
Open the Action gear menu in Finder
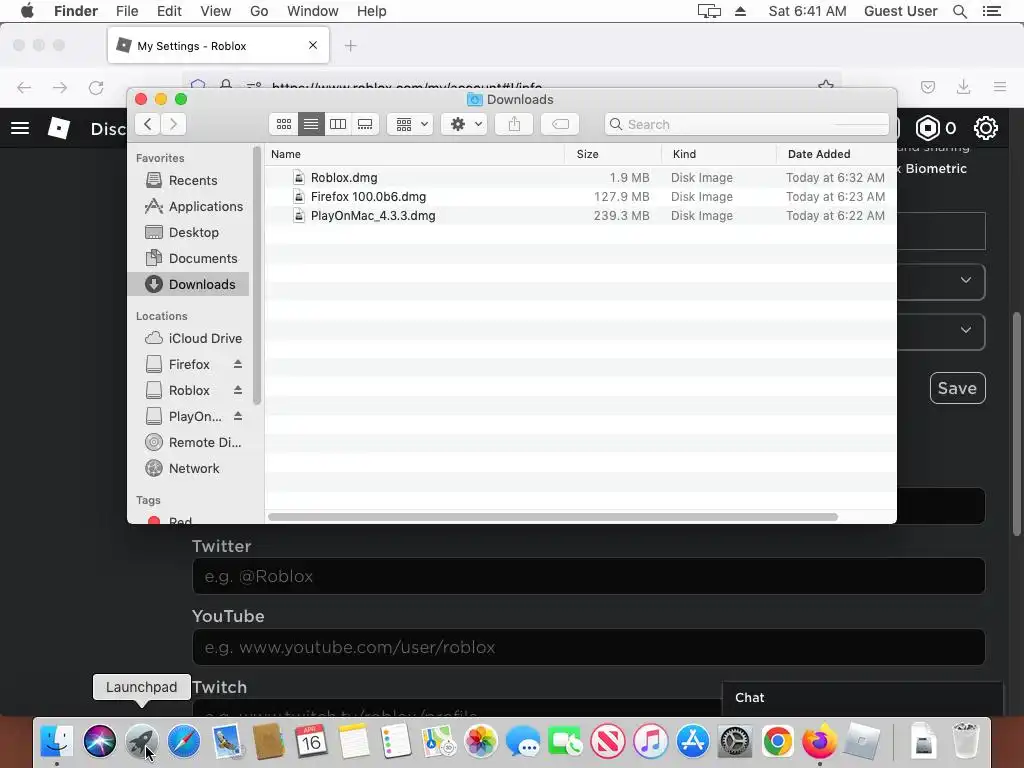[464, 124]
